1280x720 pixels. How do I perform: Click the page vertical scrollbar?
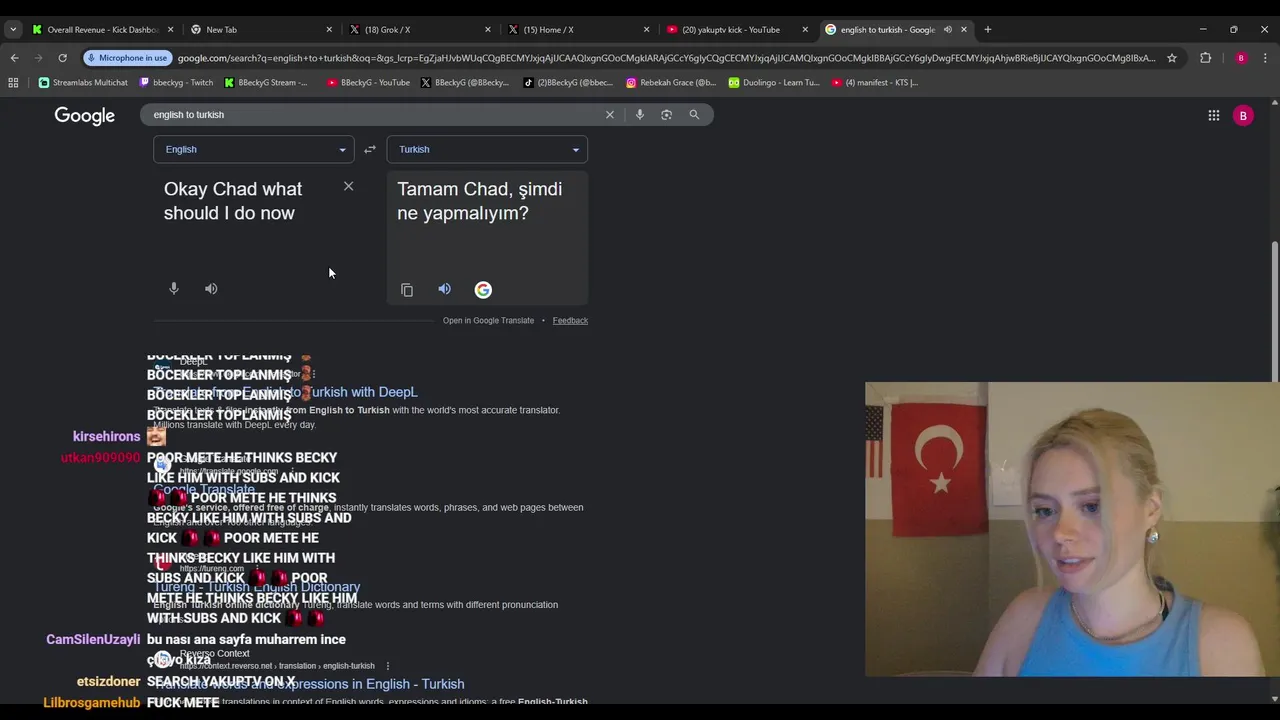[1274, 310]
